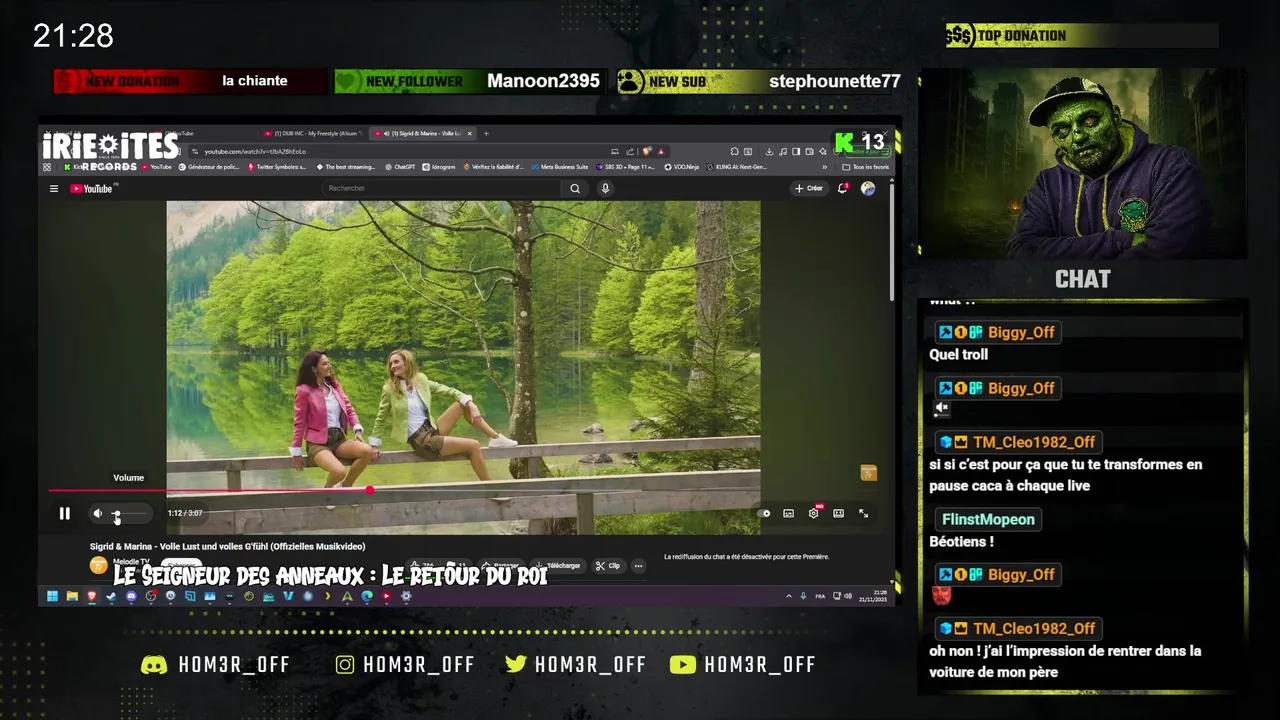Open the Ideogram bookmark
Viewport: 1280px width, 720px height.
pos(440,167)
